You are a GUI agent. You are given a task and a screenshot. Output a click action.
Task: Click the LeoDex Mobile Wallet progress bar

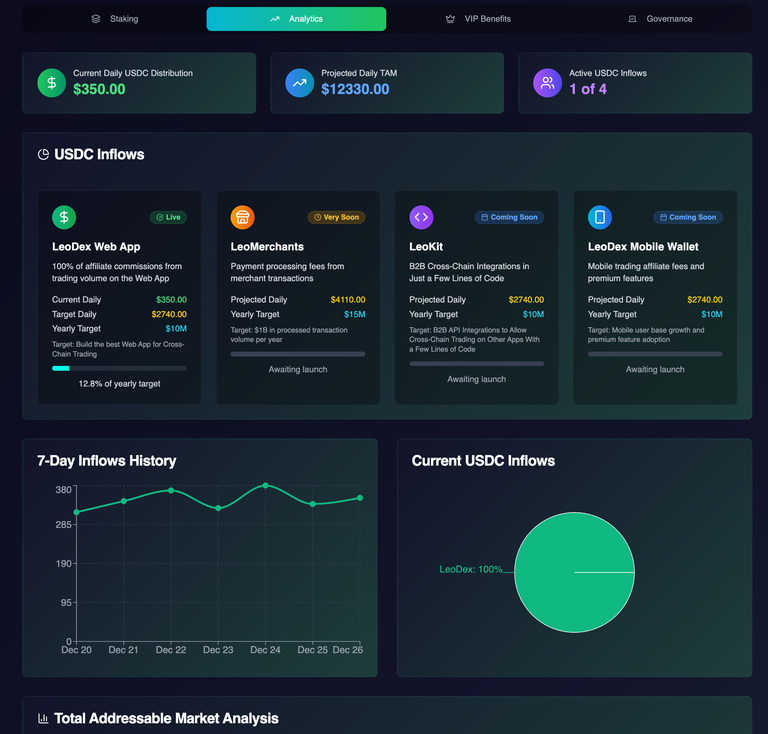click(655, 354)
